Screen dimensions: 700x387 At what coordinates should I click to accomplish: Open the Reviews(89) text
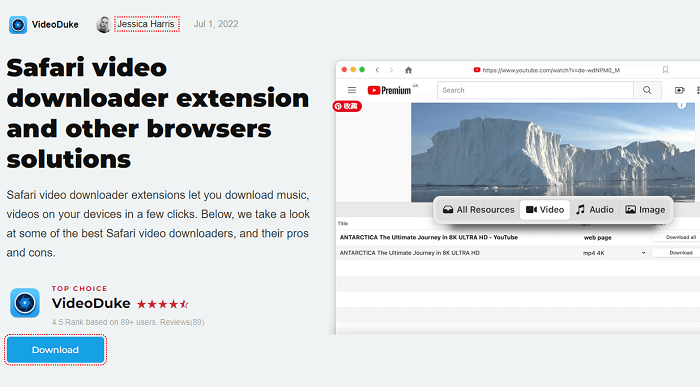[182, 322]
